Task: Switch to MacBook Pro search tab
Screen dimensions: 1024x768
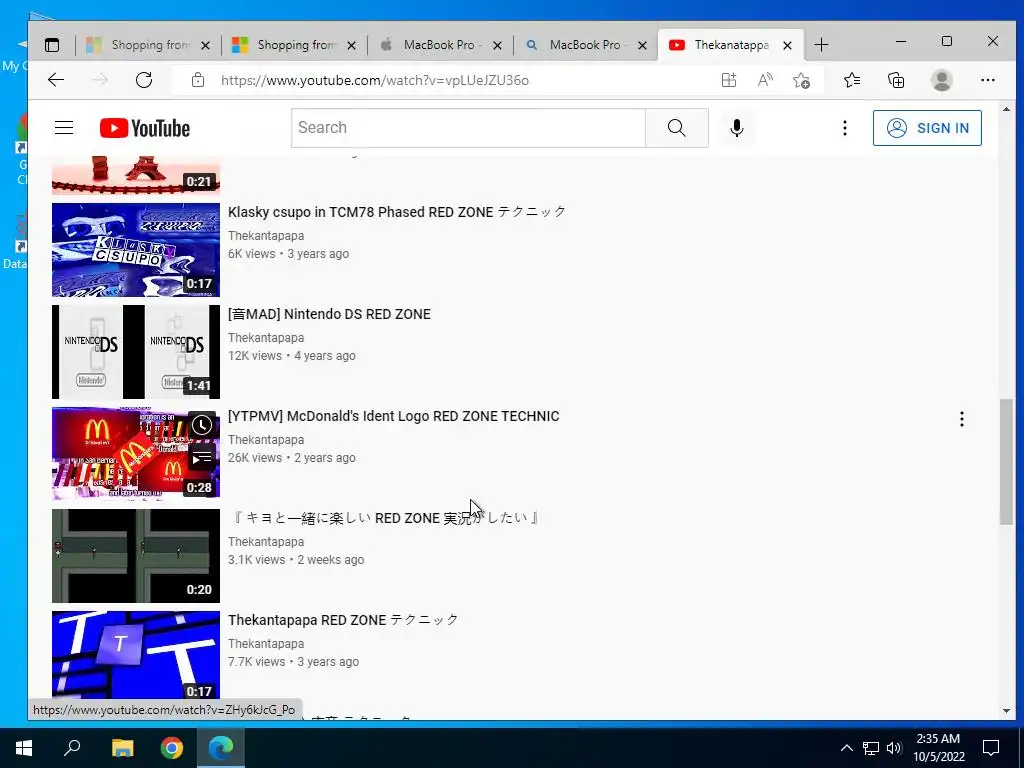Action: point(586,45)
